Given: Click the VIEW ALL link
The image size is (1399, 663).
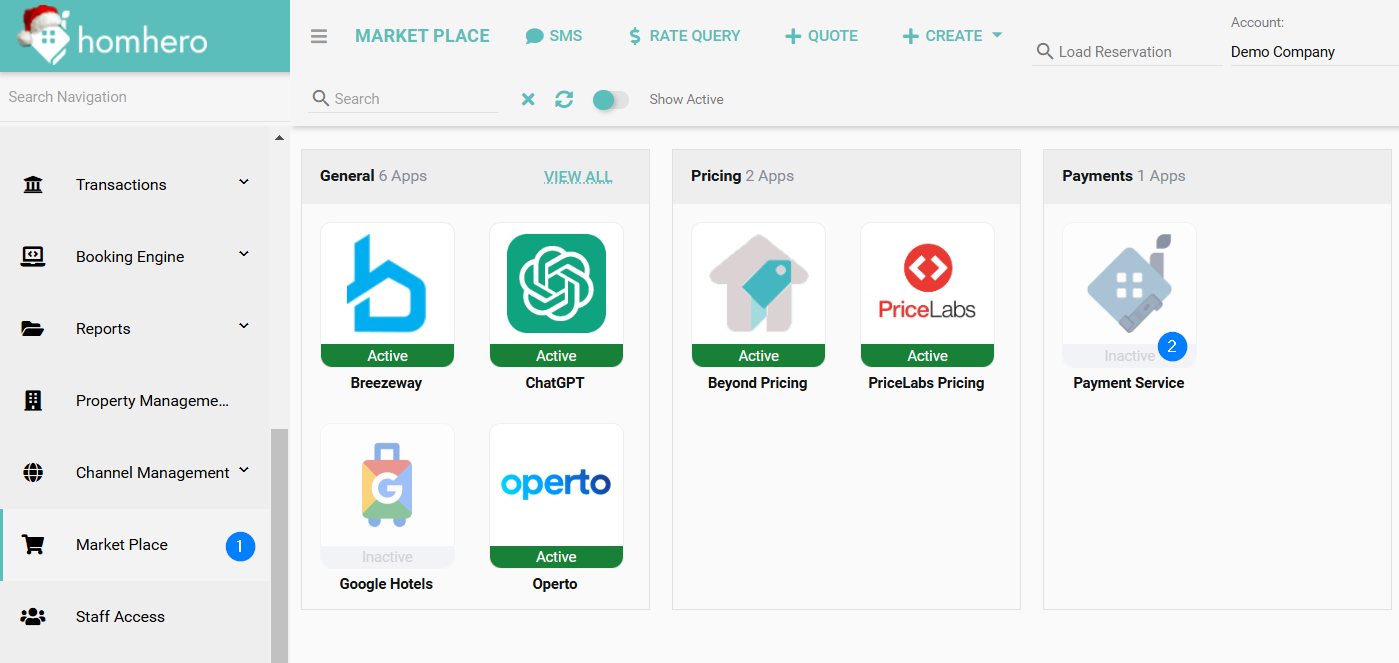Looking at the screenshot, I should tap(578, 177).
